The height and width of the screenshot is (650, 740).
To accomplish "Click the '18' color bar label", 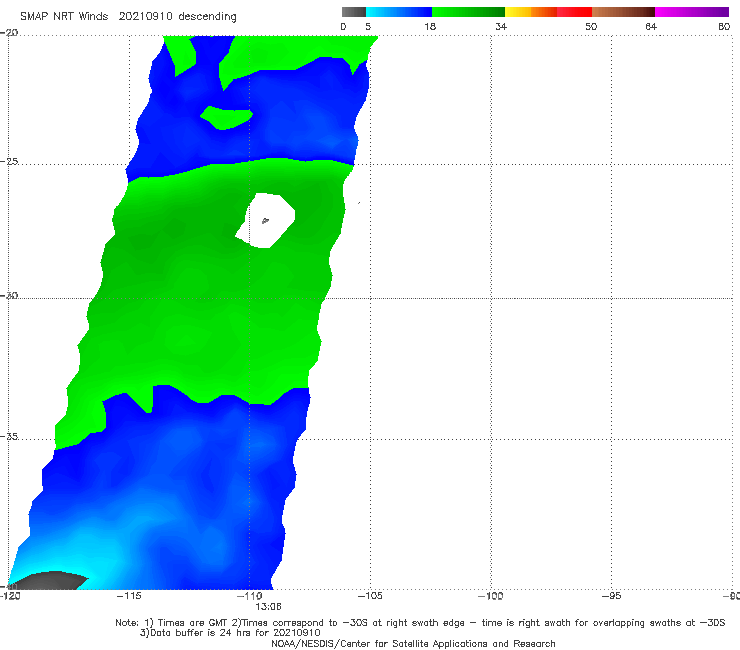I will point(430,26).
